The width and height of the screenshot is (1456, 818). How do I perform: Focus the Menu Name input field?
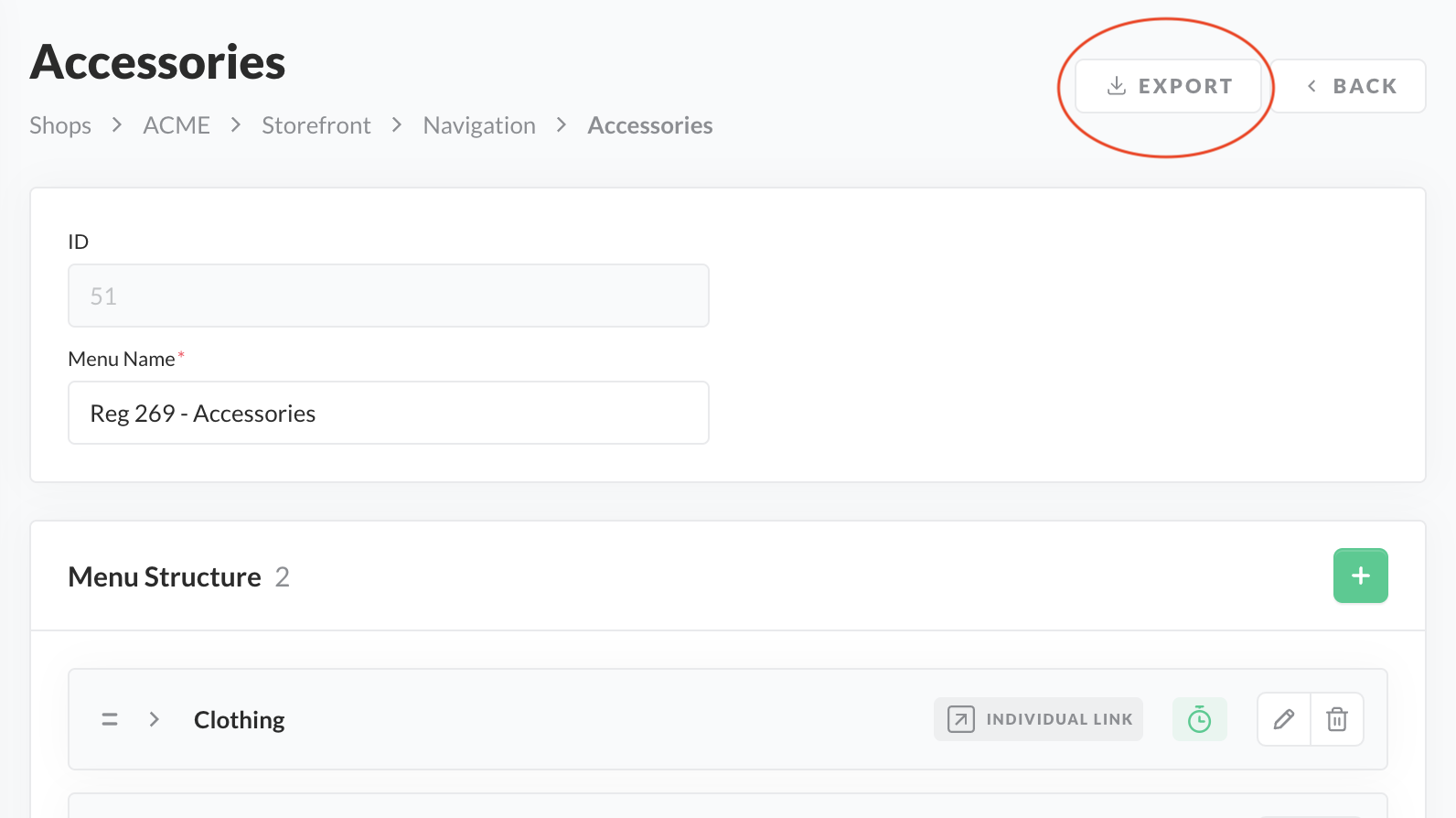[389, 414]
